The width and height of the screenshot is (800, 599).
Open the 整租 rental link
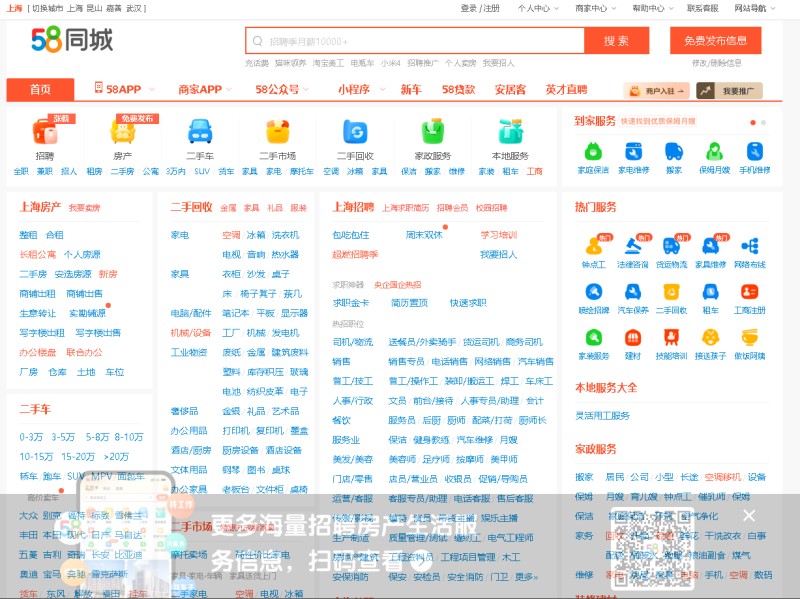click(x=28, y=235)
